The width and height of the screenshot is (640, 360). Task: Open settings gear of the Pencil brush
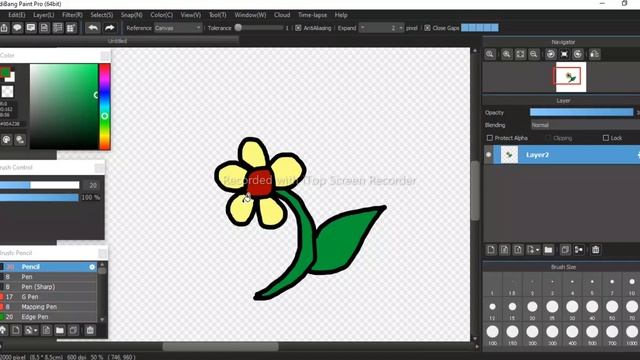tap(92, 267)
